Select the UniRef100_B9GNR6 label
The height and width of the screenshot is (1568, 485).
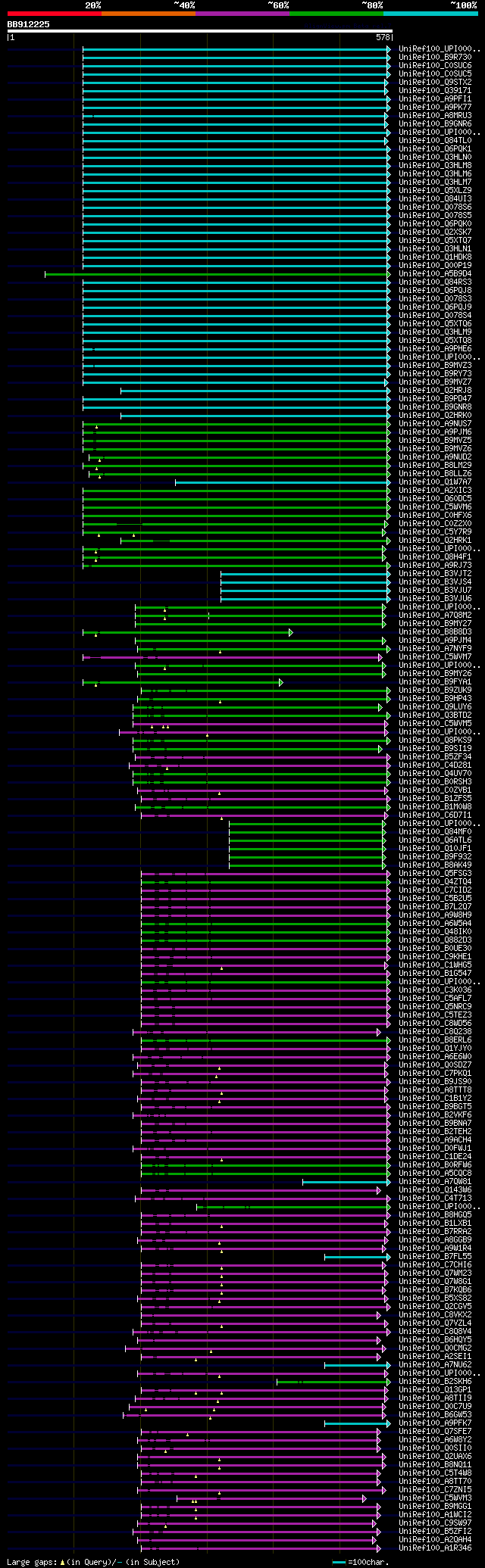pyautogui.click(x=435, y=123)
